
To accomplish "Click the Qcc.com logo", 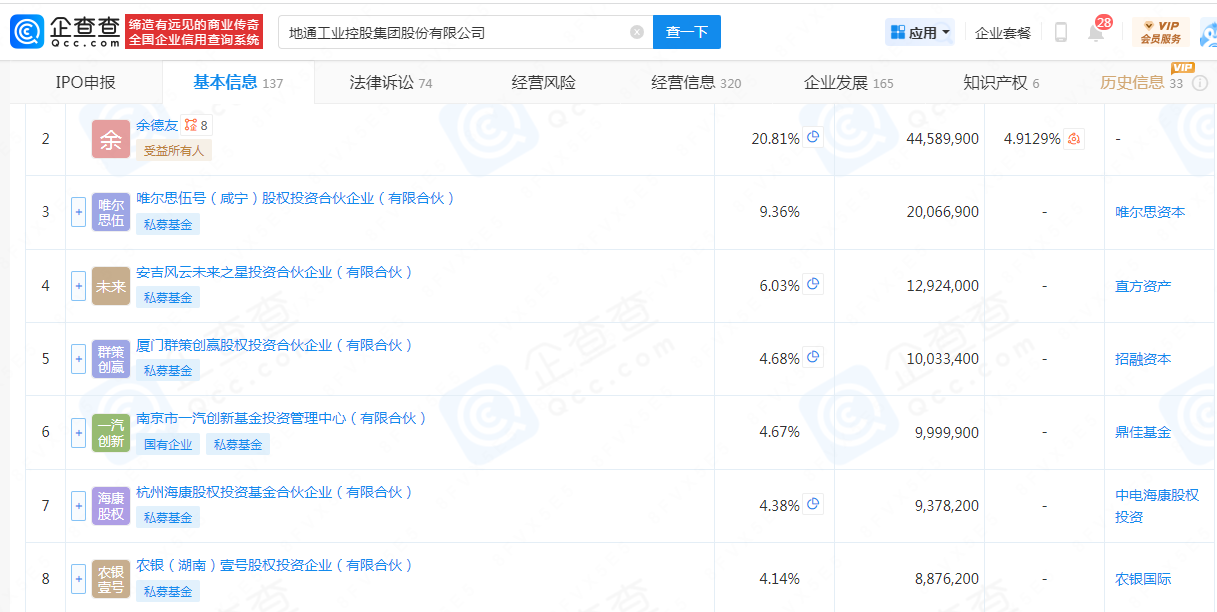I will coord(65,32).
